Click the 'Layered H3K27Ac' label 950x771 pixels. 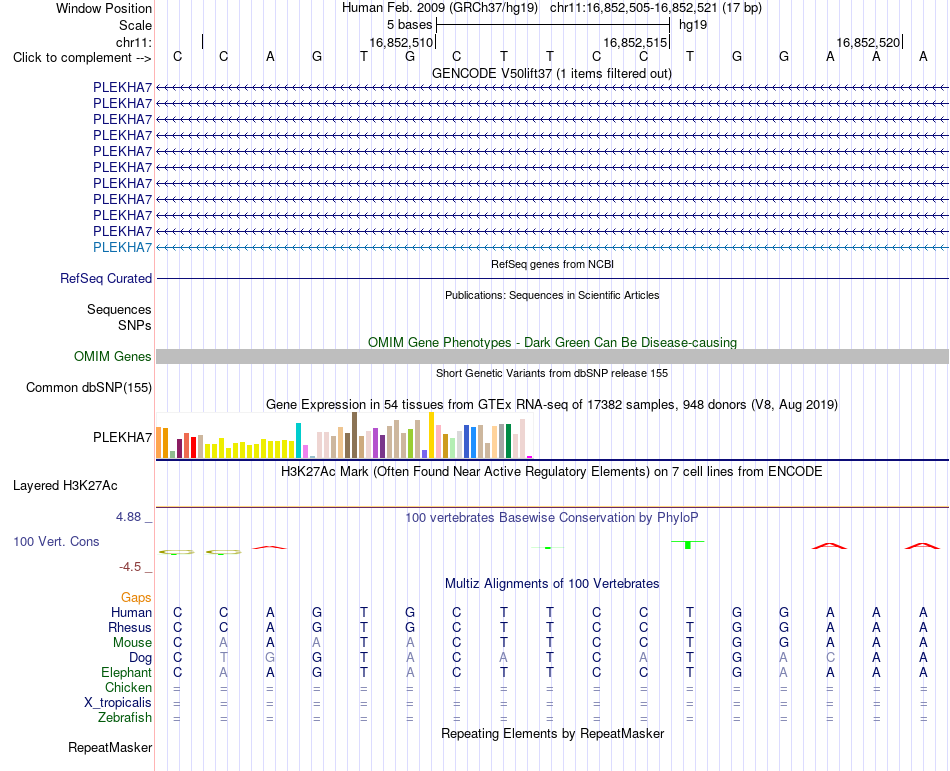pos(65,486)
